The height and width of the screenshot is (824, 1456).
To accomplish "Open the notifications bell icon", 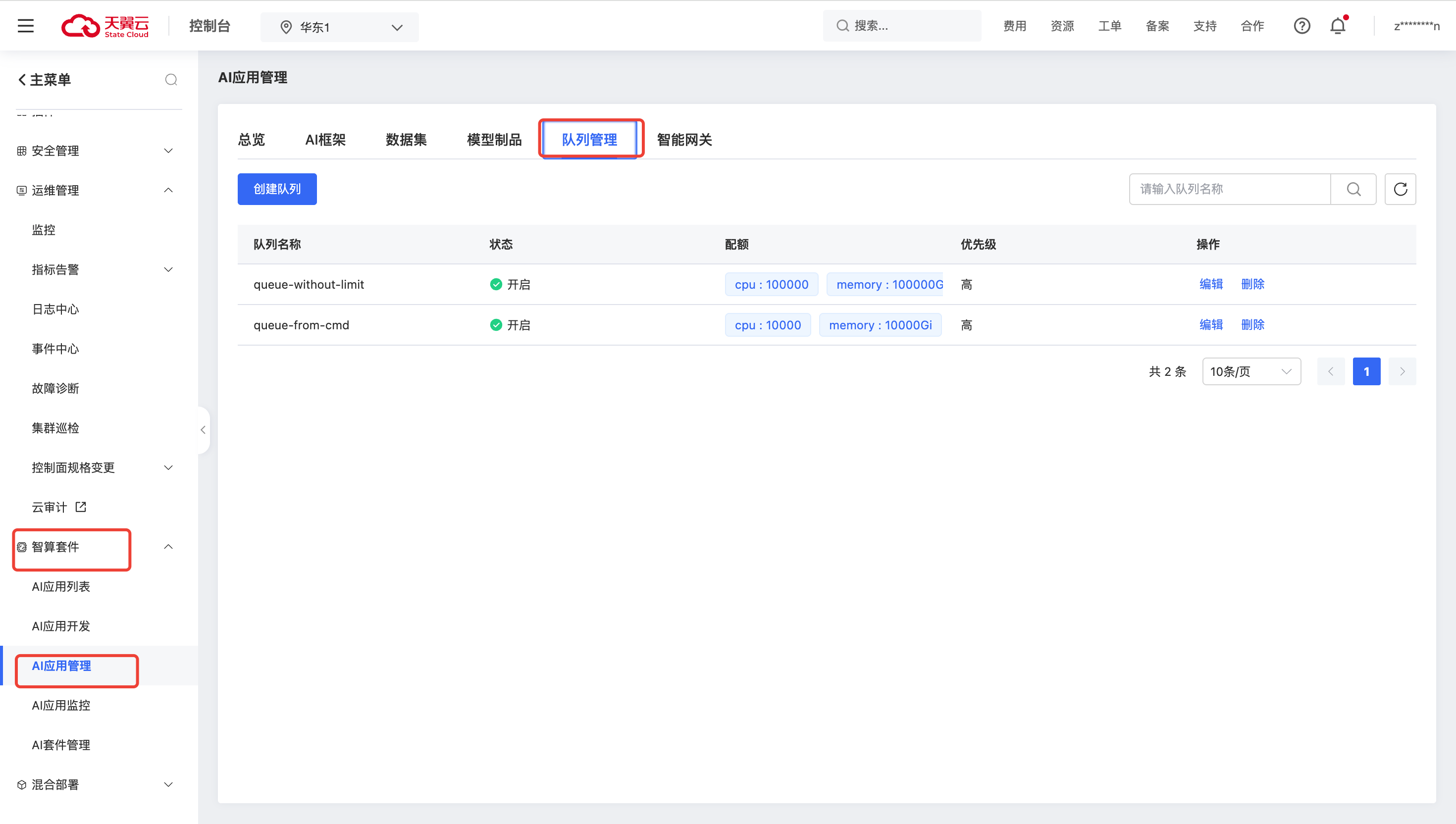I will click(x=1338, y=26).
